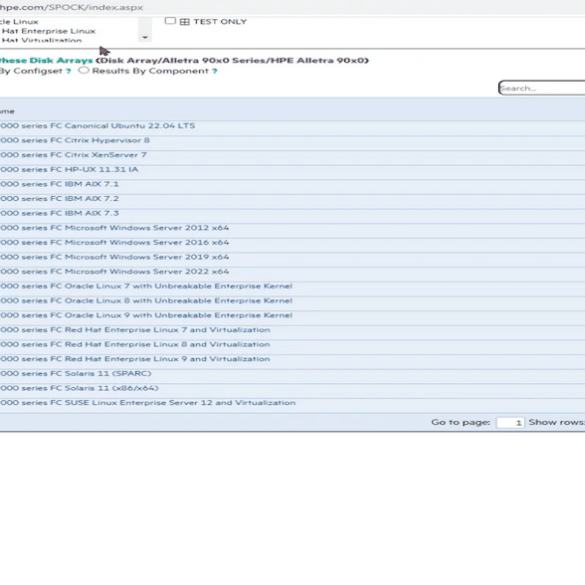Select Hat Enterprise Linux in the list

[x=49, y=31]
